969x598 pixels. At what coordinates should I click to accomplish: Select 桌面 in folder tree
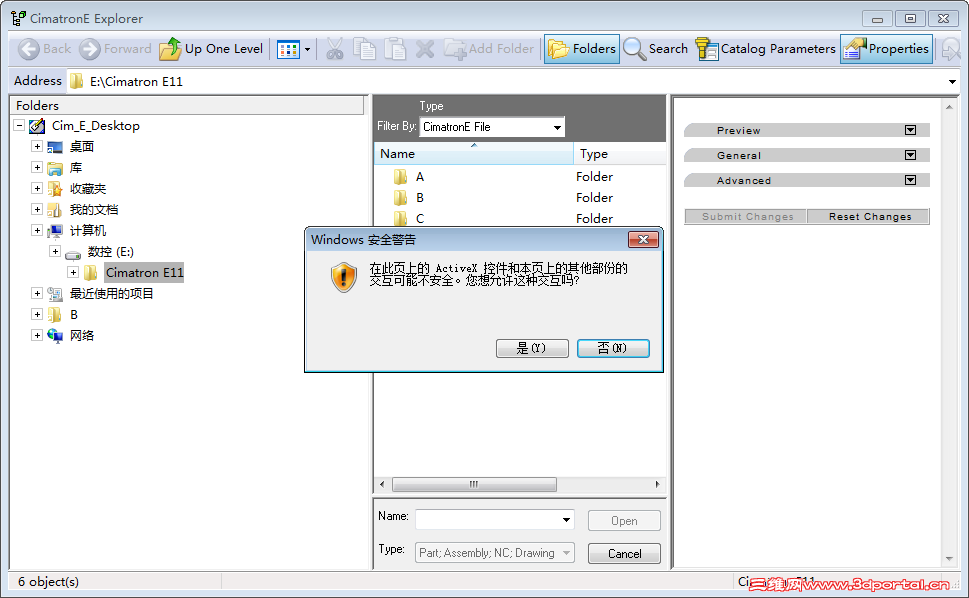[82, 146]
